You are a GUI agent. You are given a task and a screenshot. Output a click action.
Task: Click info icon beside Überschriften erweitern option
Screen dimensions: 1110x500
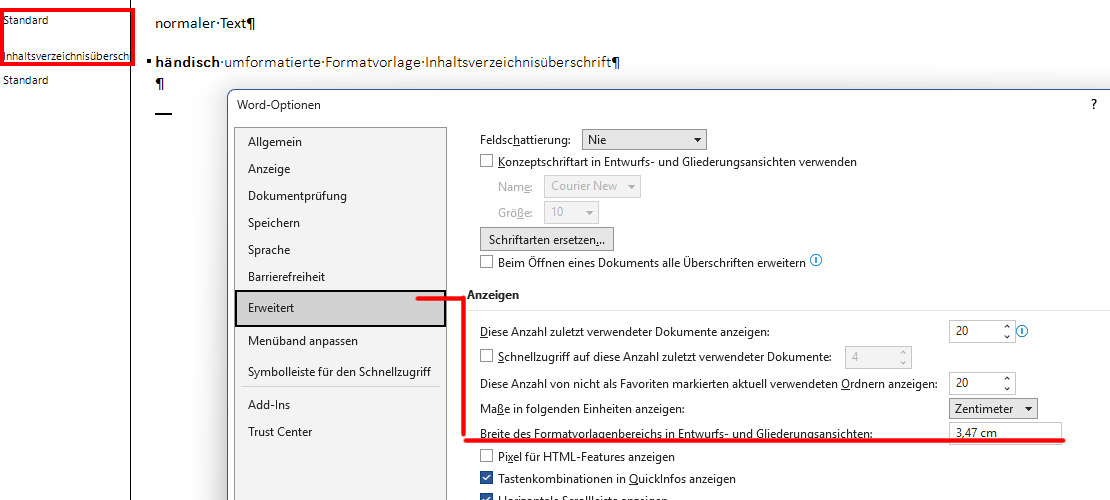point(816,261)
